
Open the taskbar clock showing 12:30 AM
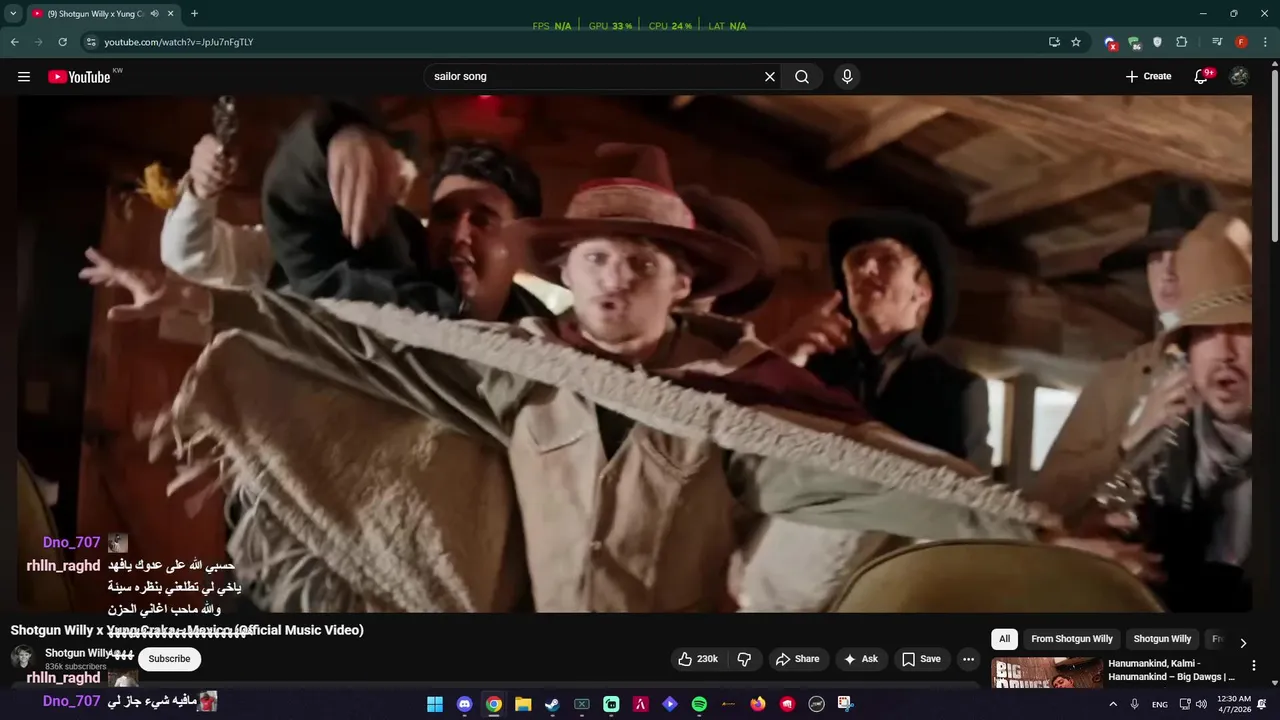click(1234, 704)
